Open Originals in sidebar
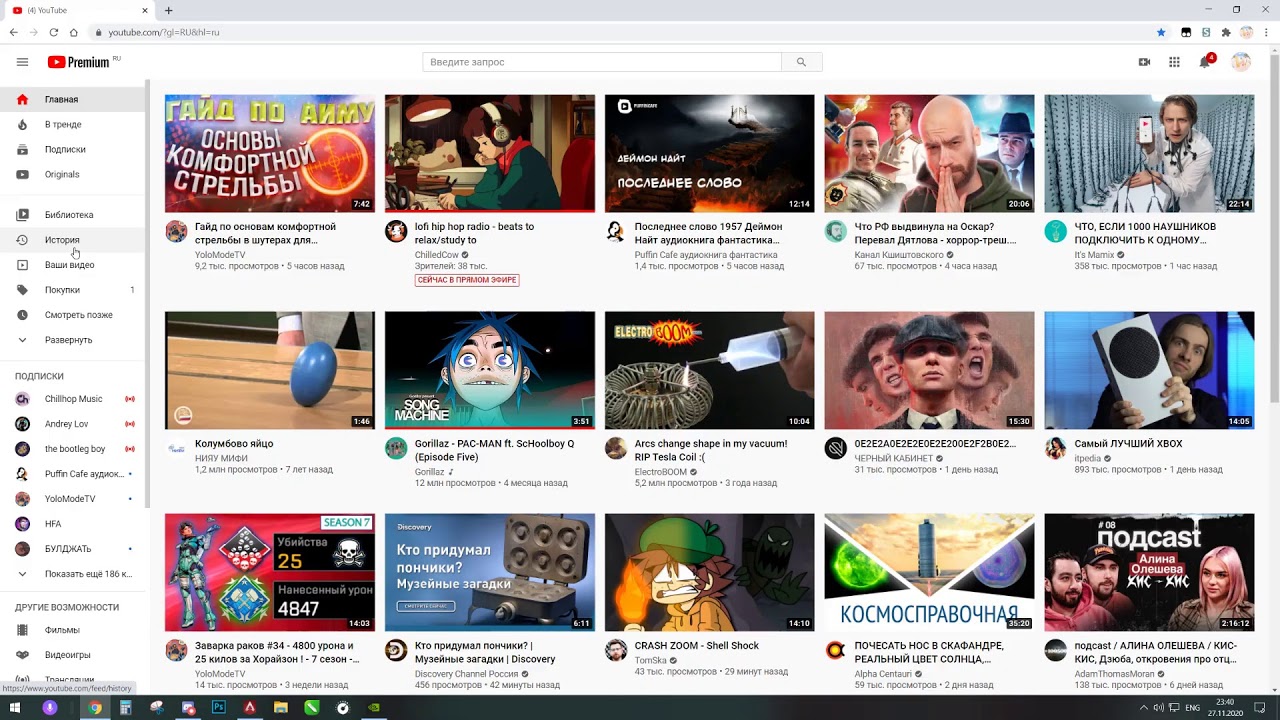The image size is (1280, 720). point(72,175)
